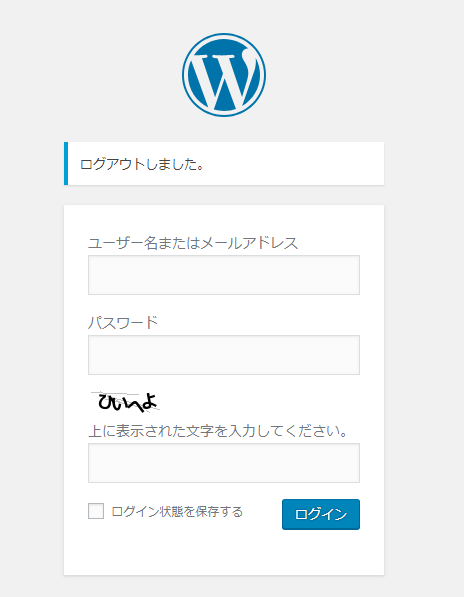Click the blue accent bar of logout notice
This screenshot has width=464, height=597.
(x=66, y=163)
